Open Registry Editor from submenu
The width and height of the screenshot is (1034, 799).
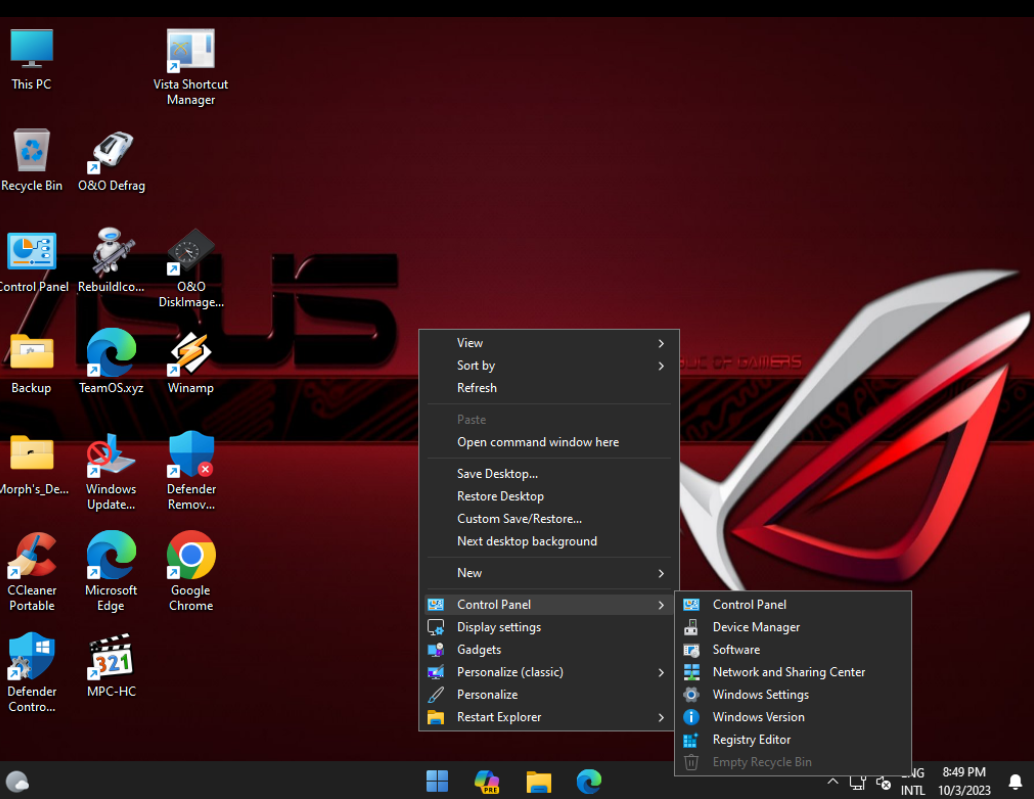(793, 740)
